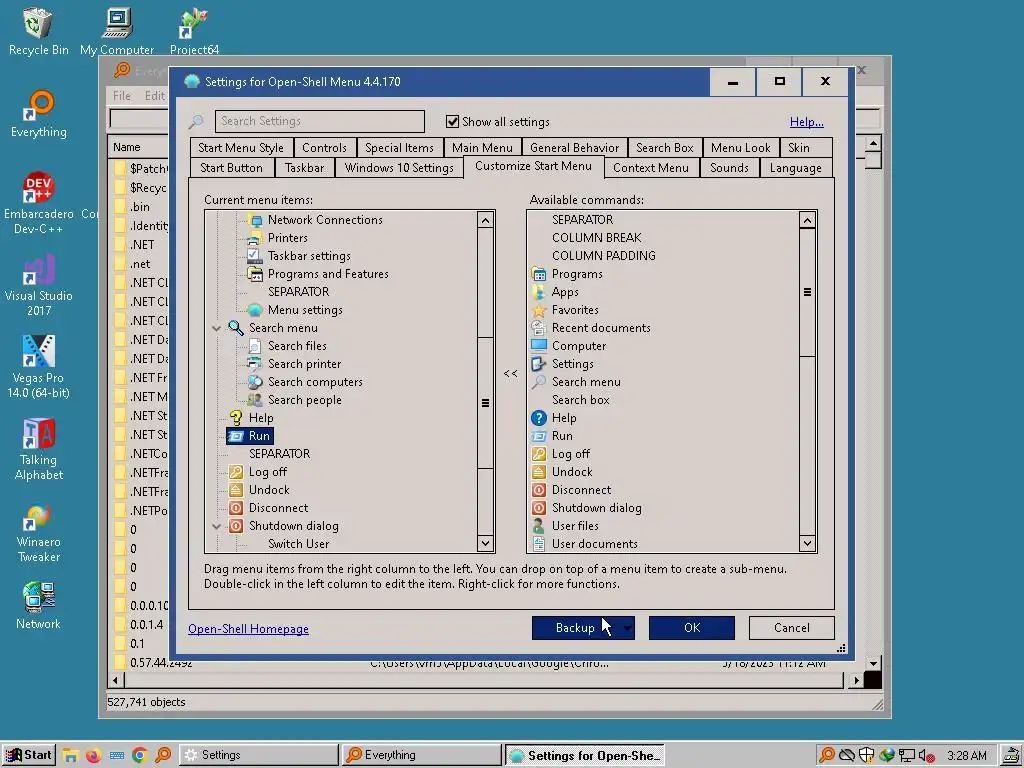The height and width of the screenshot is (768, 1024).
Task: Click the Cancel button
Action: 792,628
